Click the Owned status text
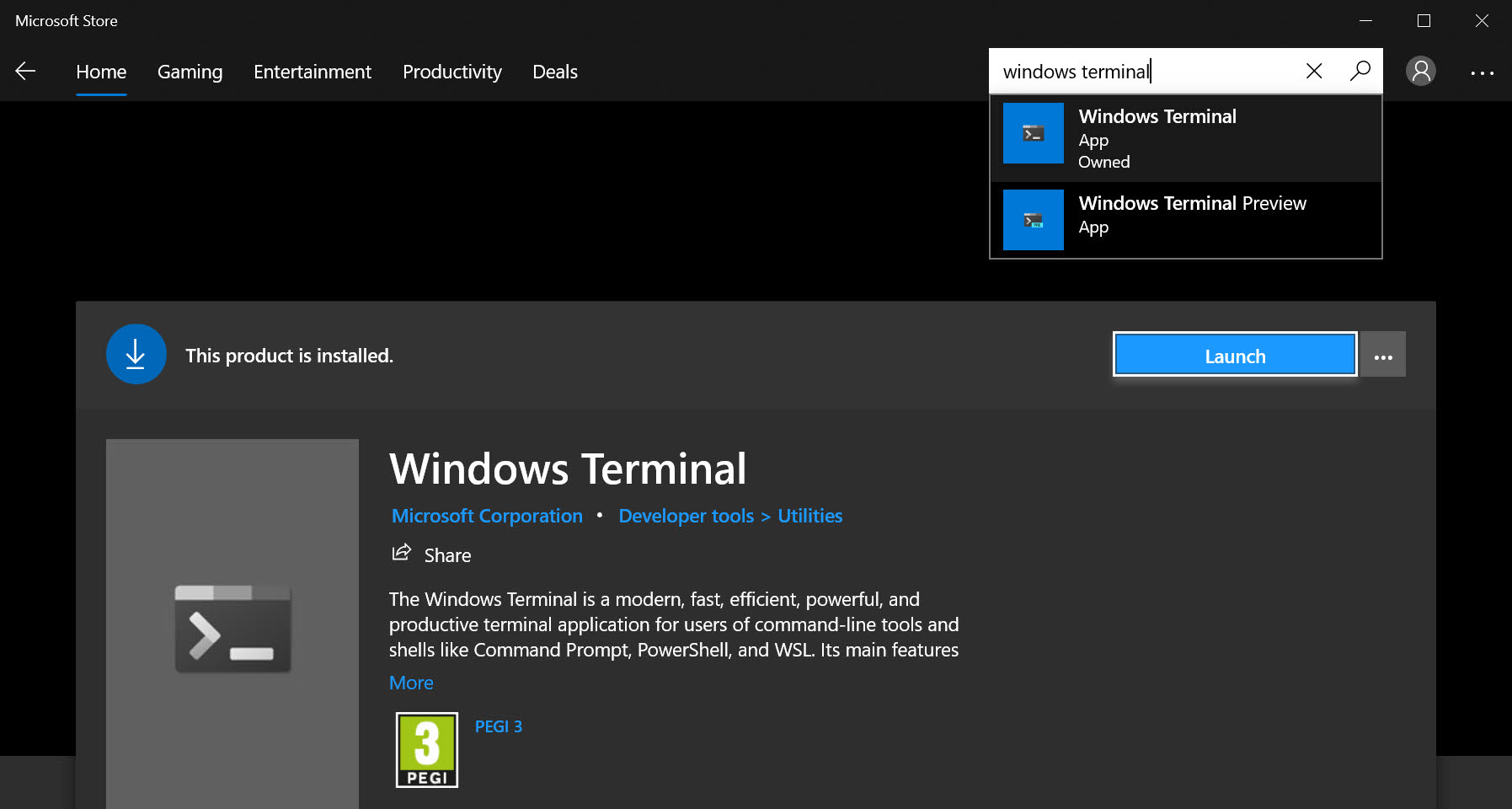 coord(1104,162)
